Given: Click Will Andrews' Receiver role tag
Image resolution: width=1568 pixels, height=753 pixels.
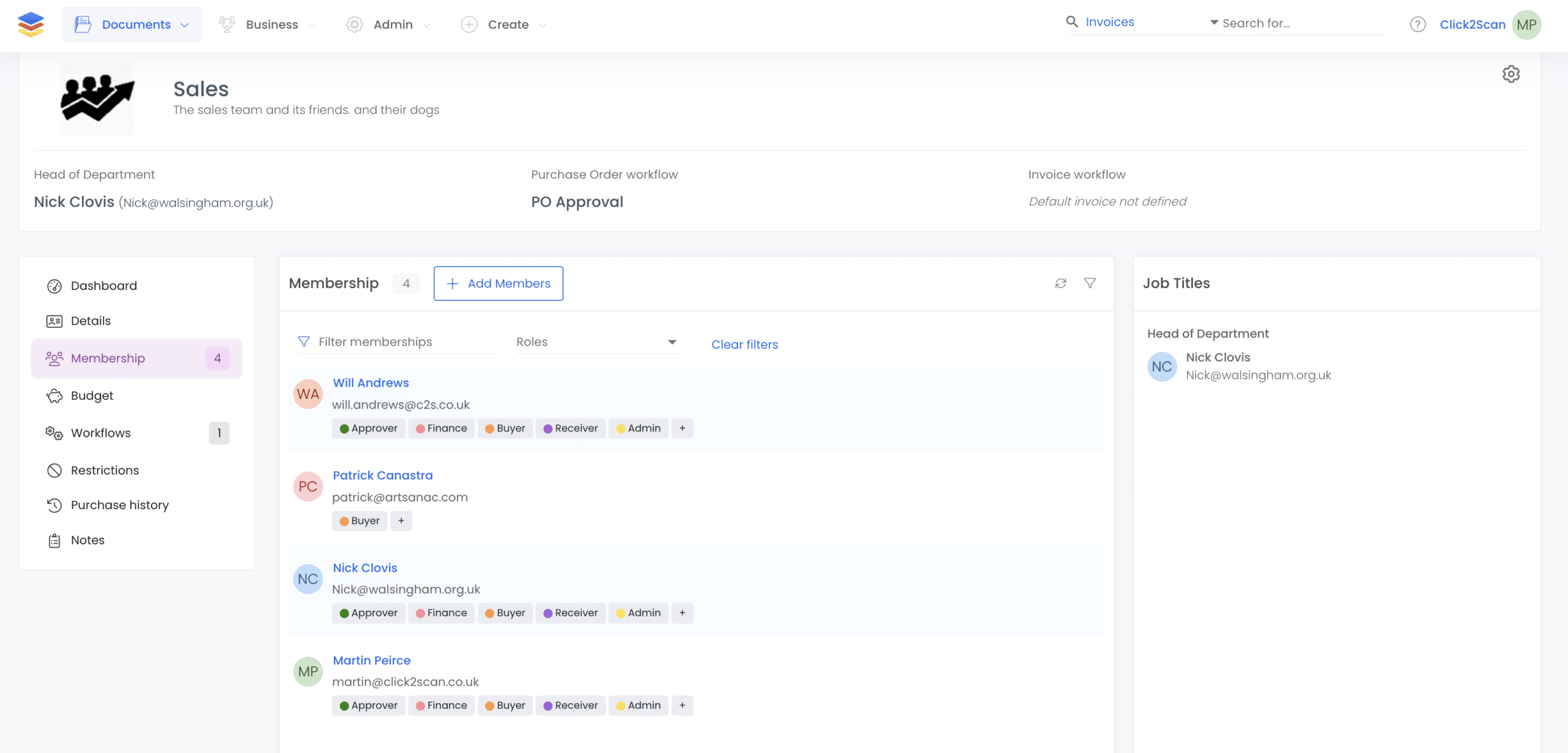Looking at the screenshot, I should (570, 428).
